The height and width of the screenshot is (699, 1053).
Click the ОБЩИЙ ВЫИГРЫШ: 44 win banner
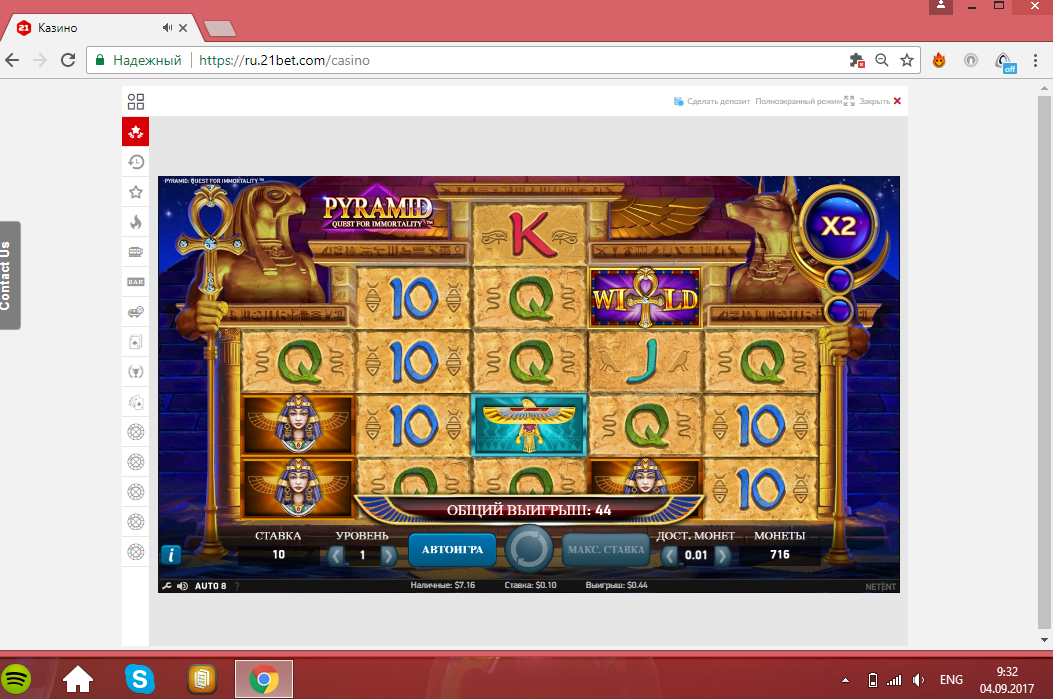click(529, 510)
